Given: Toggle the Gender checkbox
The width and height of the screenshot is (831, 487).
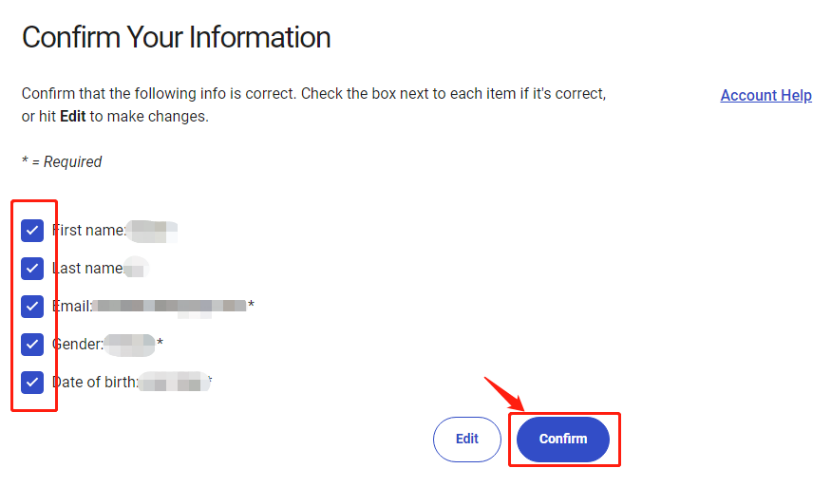Looking at the screenshot, I should pos(32,344).
